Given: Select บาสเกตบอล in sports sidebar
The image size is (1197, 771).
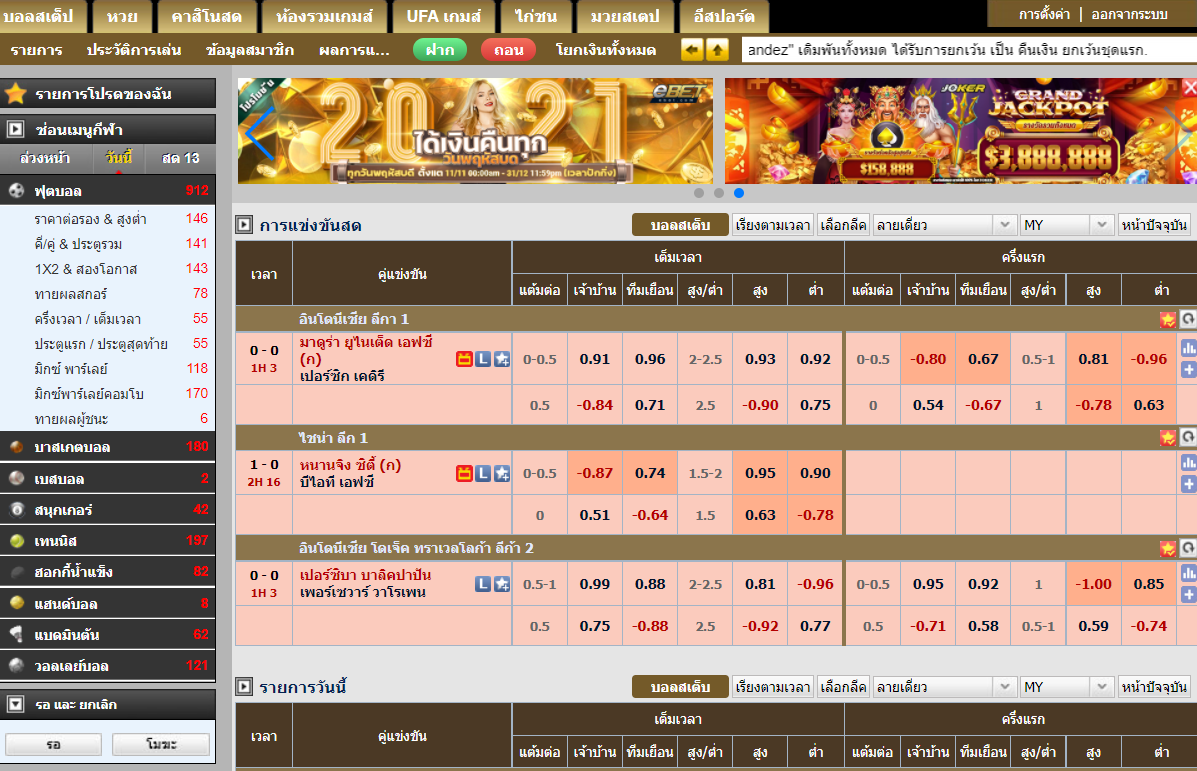Looking at the screenshot, I should pyautogui.click(x=108, y=447).
